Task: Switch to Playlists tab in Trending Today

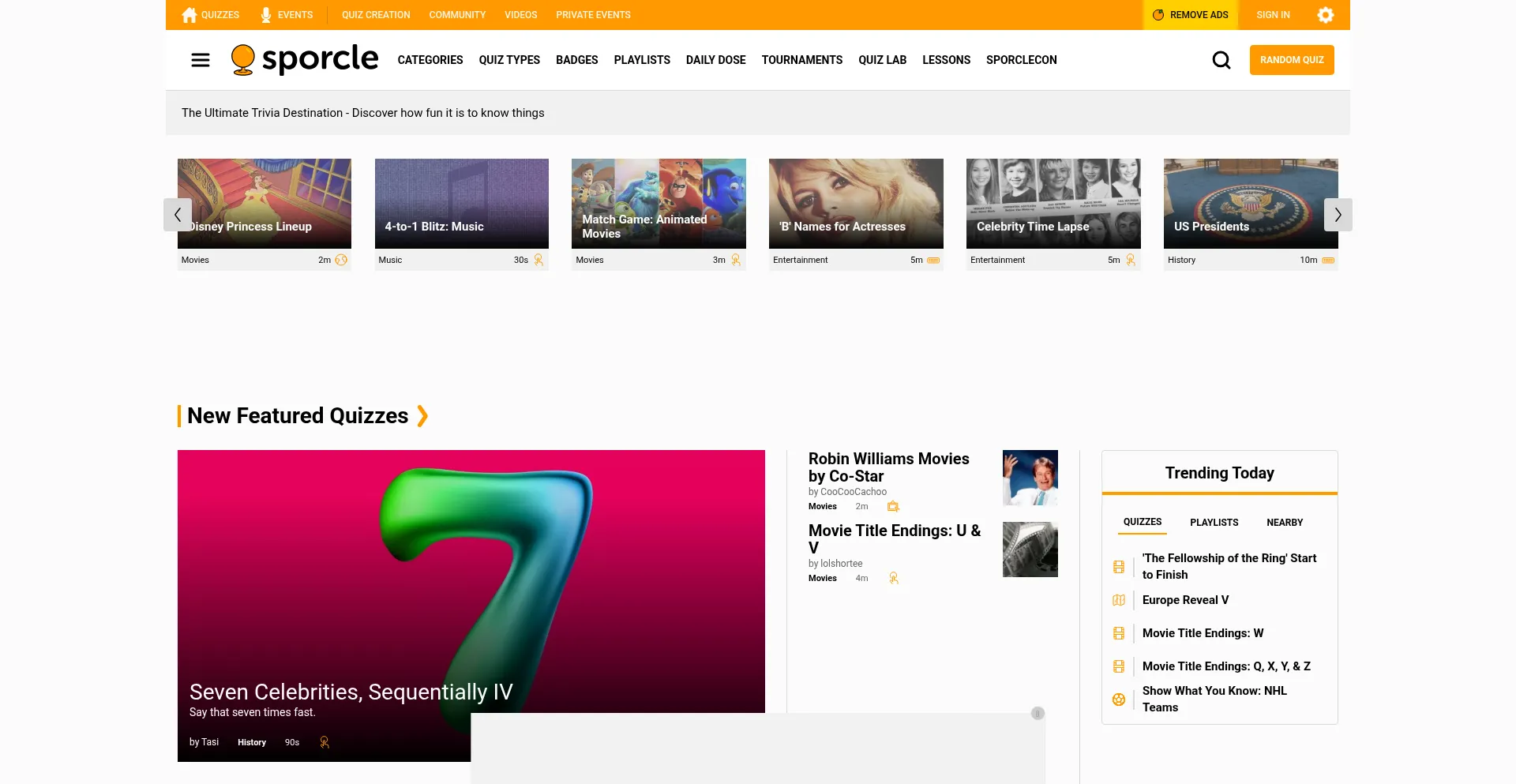Action: pos(1214,523)
